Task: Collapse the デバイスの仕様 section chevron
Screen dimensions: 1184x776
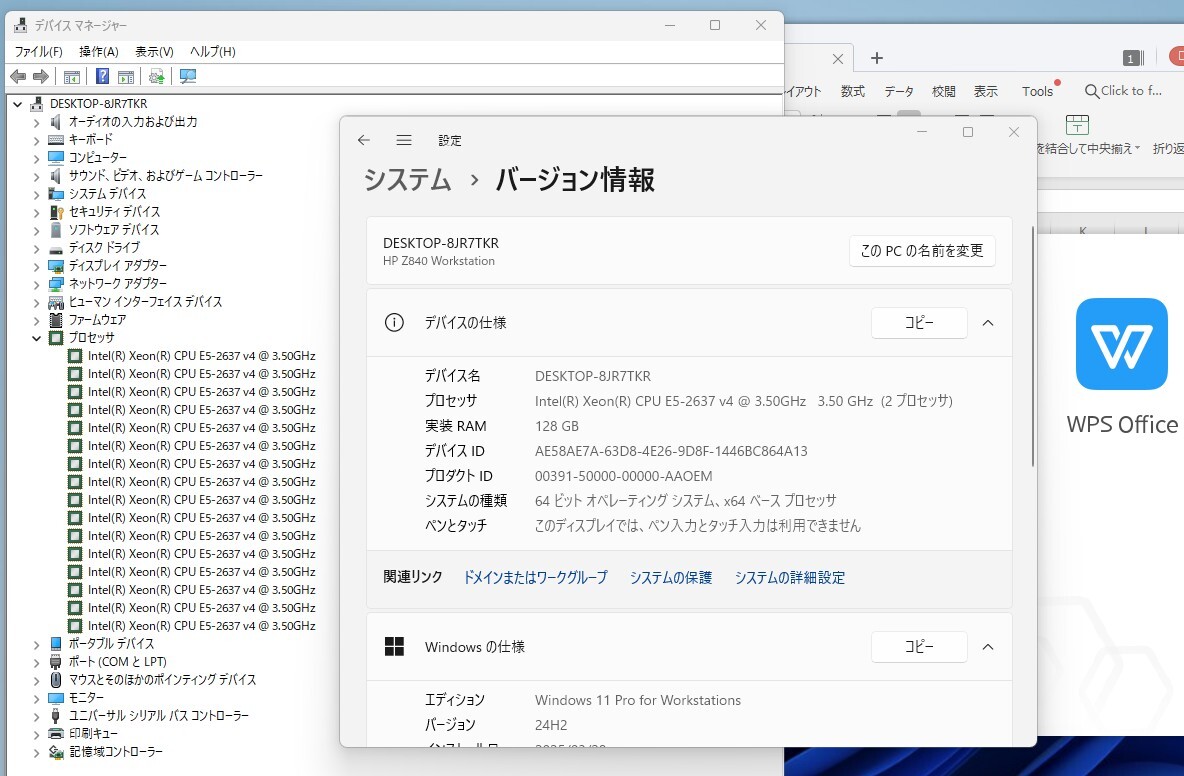Action: pos(988,323)
